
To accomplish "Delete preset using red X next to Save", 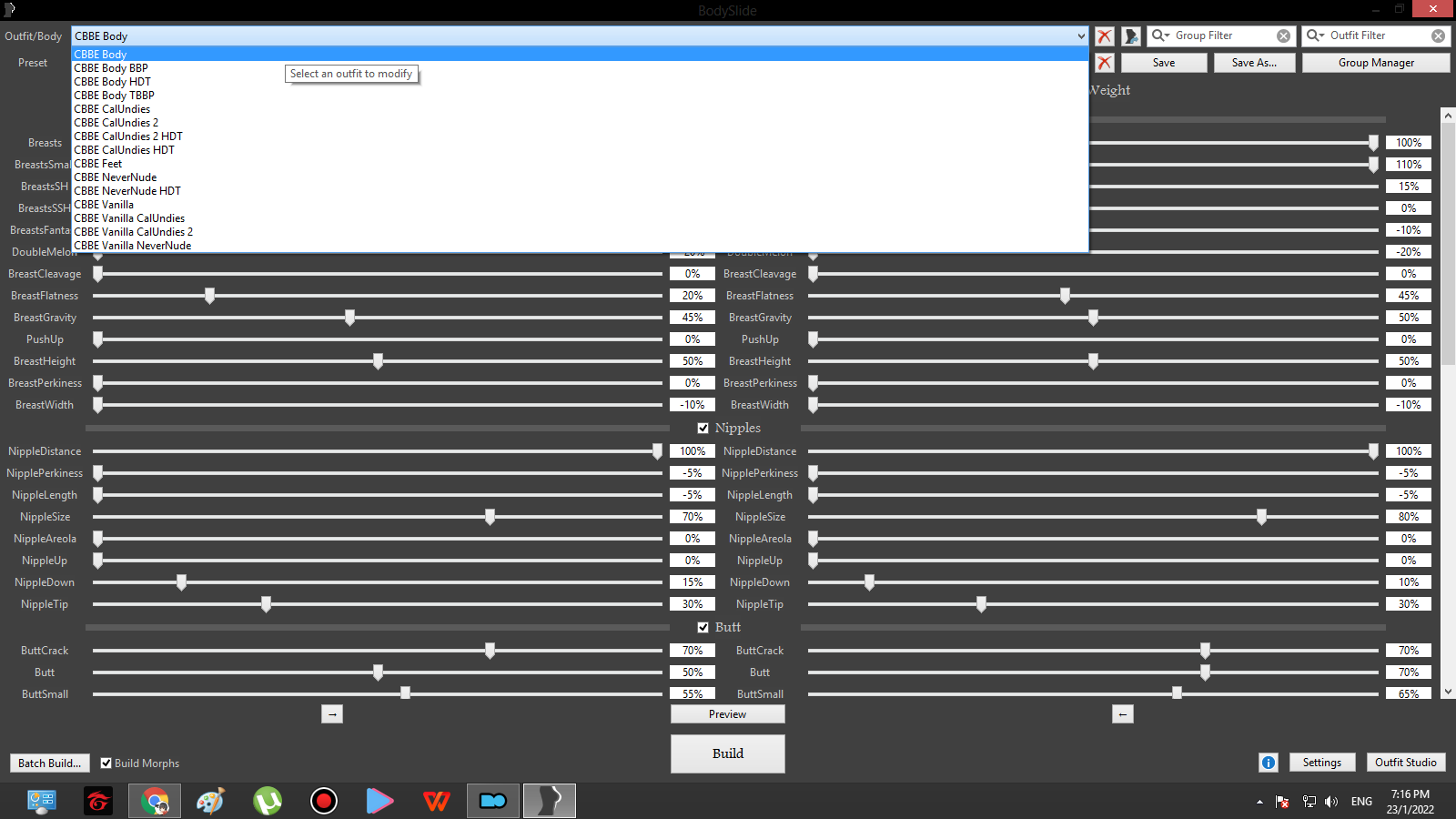I will tap(1104, 63).
